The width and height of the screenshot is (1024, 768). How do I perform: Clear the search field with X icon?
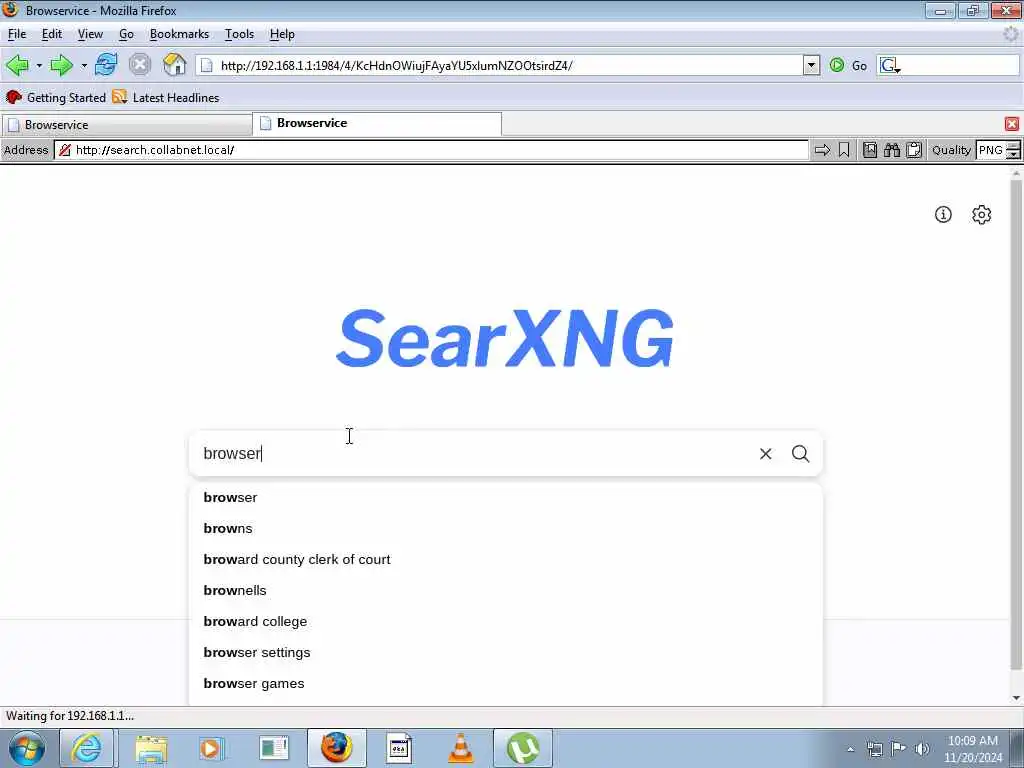[765, 453]
